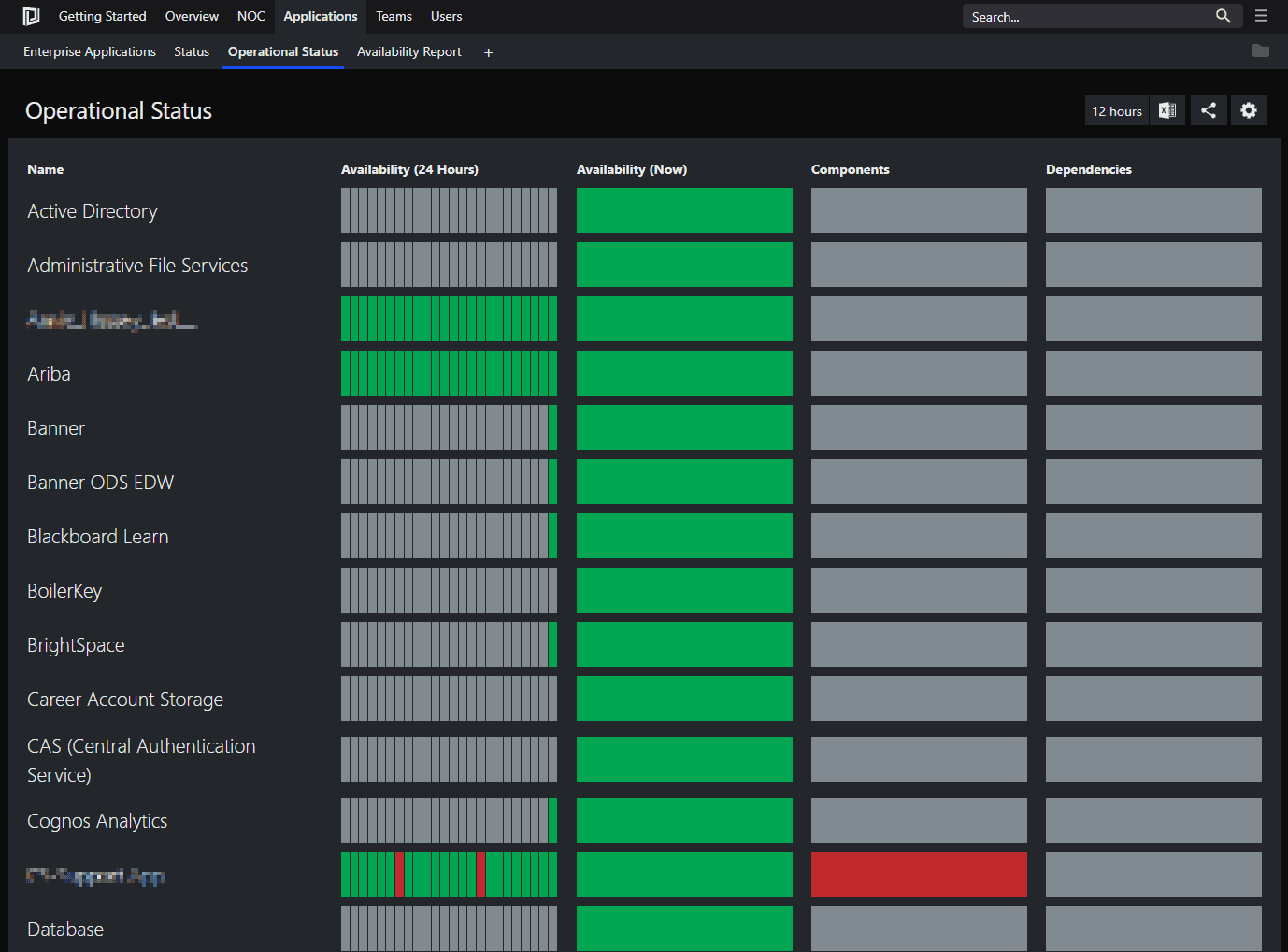1288x952 pixels.
Task: Click Database Availability (Now) cell
Action: click(684, 929)
